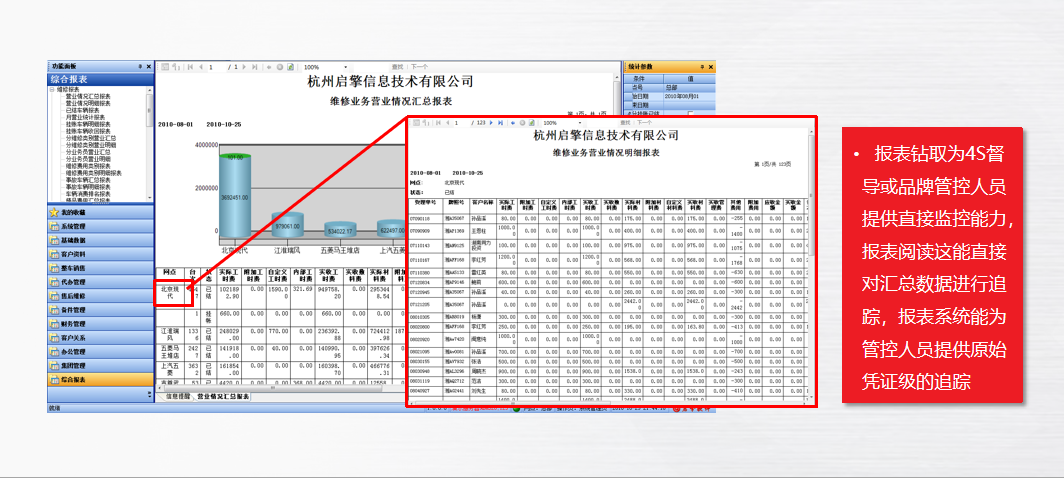This screenshot has width=1064, height=478.
Task: Select 月营业统计报表 in the report tree
Action: click(x=86, y=117)
